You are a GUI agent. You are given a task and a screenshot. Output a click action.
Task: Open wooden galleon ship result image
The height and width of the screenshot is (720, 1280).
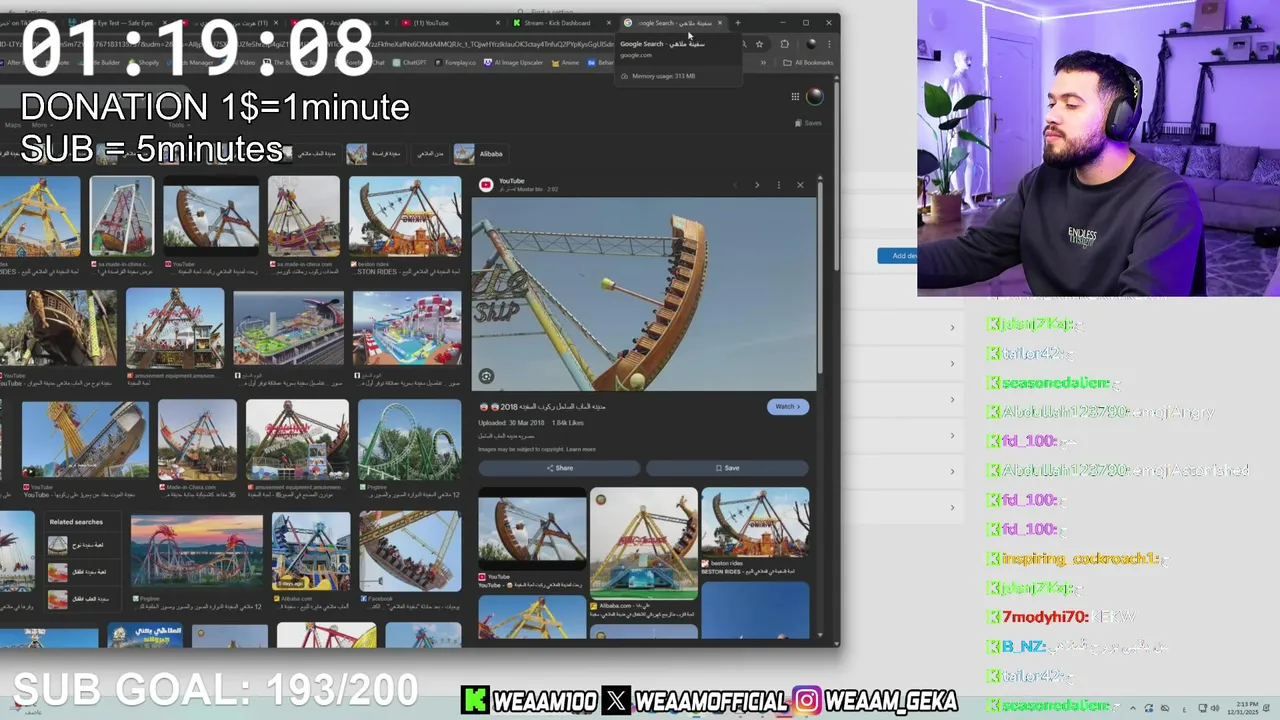pyautogui.click(x=58, y=330)
